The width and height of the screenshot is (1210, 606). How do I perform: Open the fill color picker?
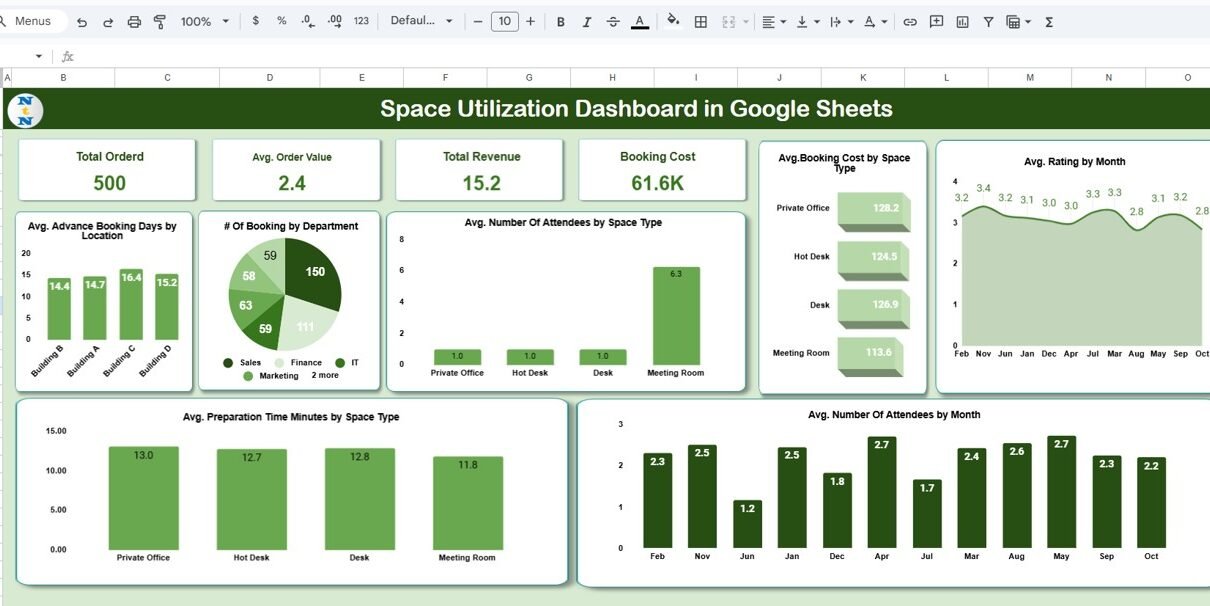(673, 22)
